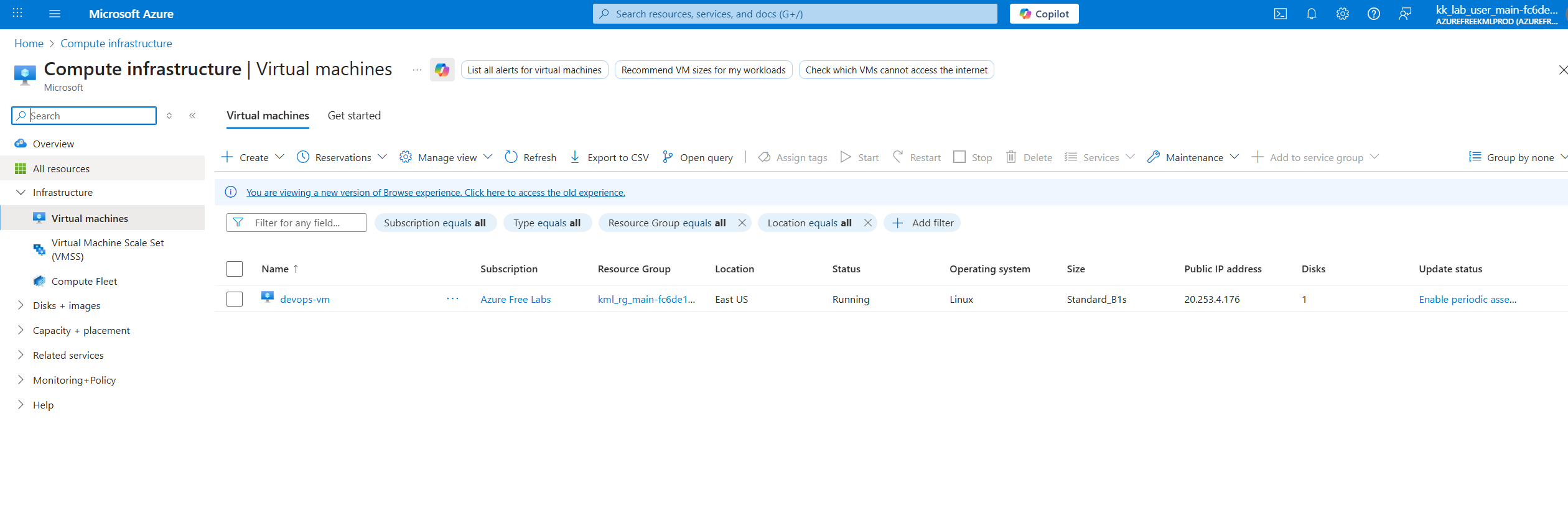1568x508 pixels.
Task: Click the Type equals all filter
Action: [547, 223]
